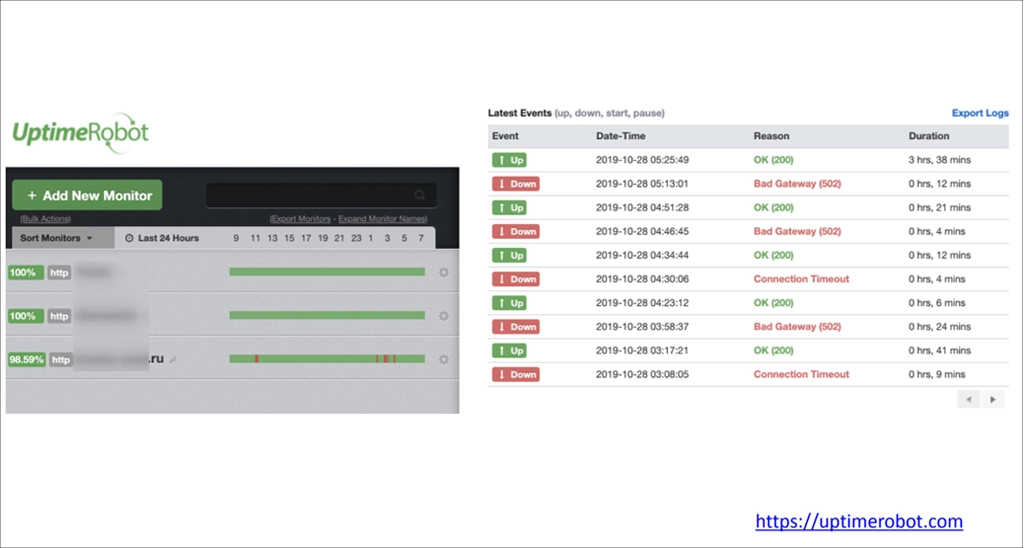Select the Last 24 Hours tab
Viewport: 1024px width, 548px height.
coord(162,238)
